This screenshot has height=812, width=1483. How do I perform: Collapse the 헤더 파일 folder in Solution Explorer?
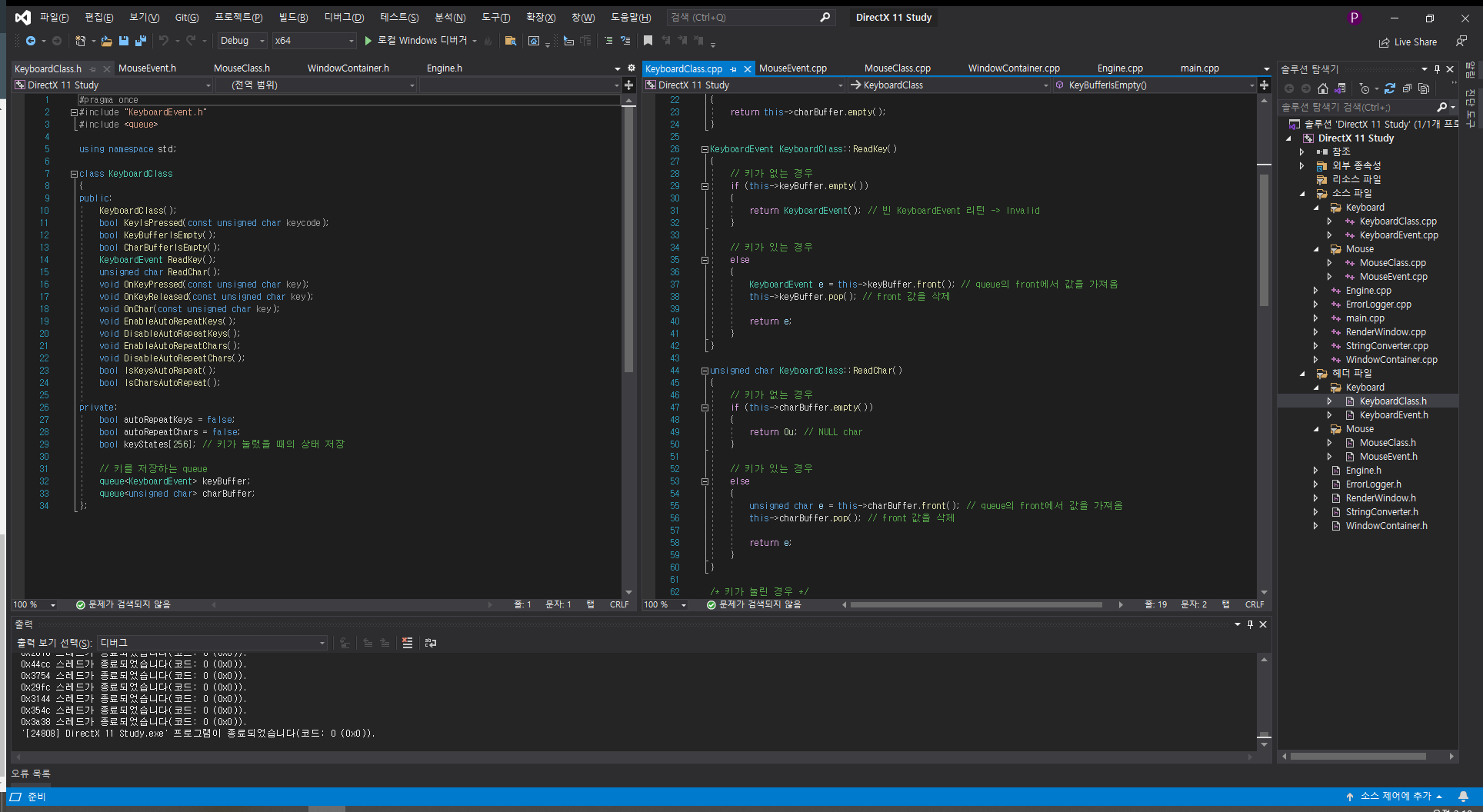pyautogui.click(x=1302, y=374)
